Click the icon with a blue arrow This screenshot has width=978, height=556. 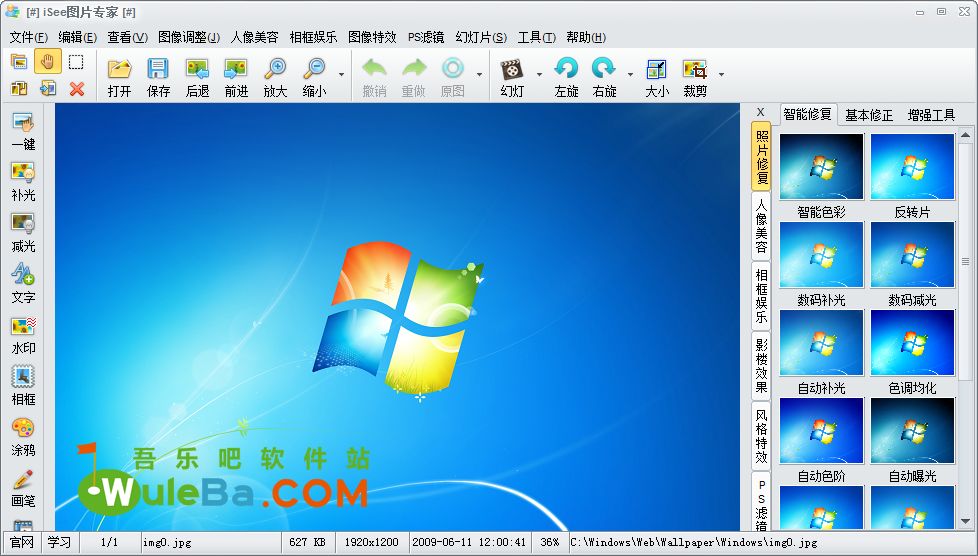pyautogui.click(x=48, y=89)
